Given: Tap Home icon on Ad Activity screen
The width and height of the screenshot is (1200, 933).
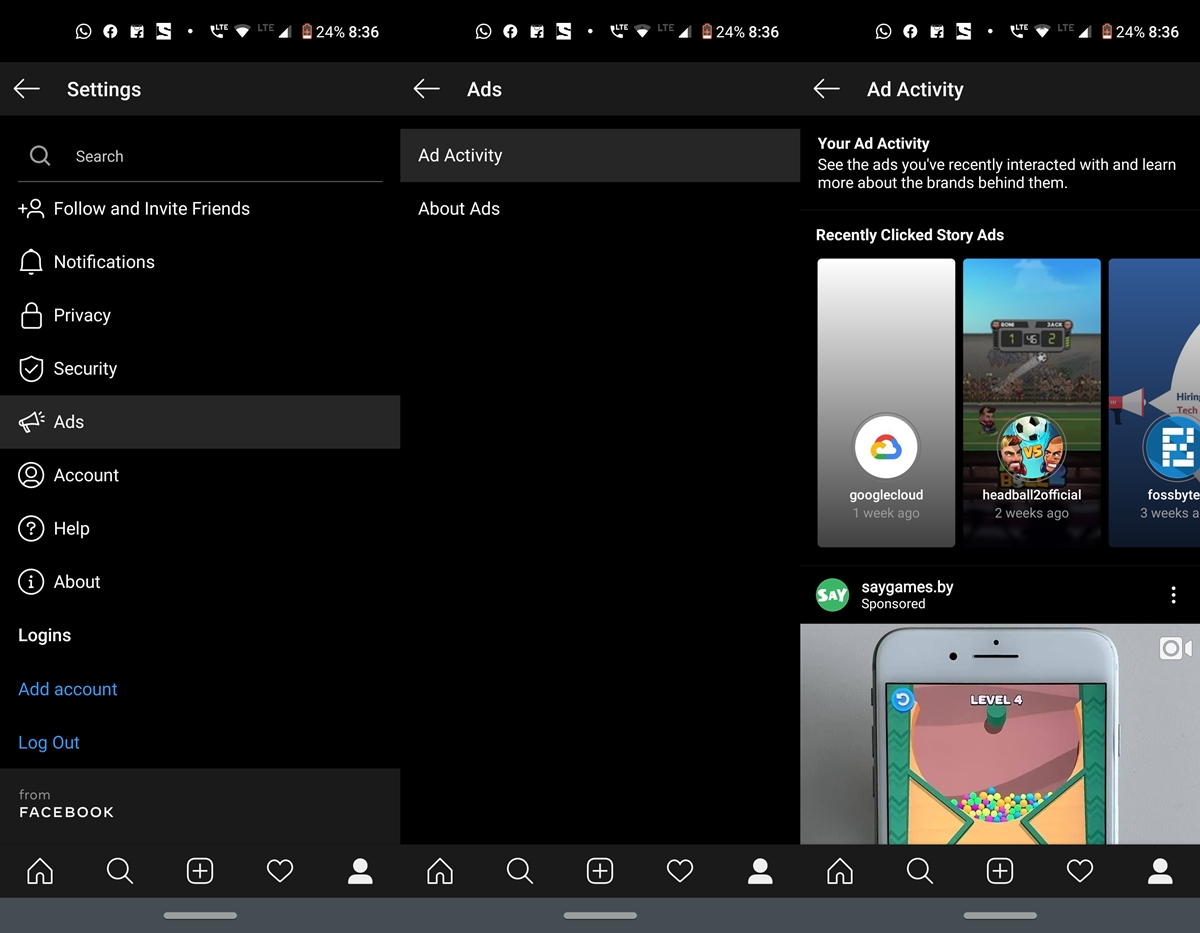Looking at the screenshot, I should point(840,871).
